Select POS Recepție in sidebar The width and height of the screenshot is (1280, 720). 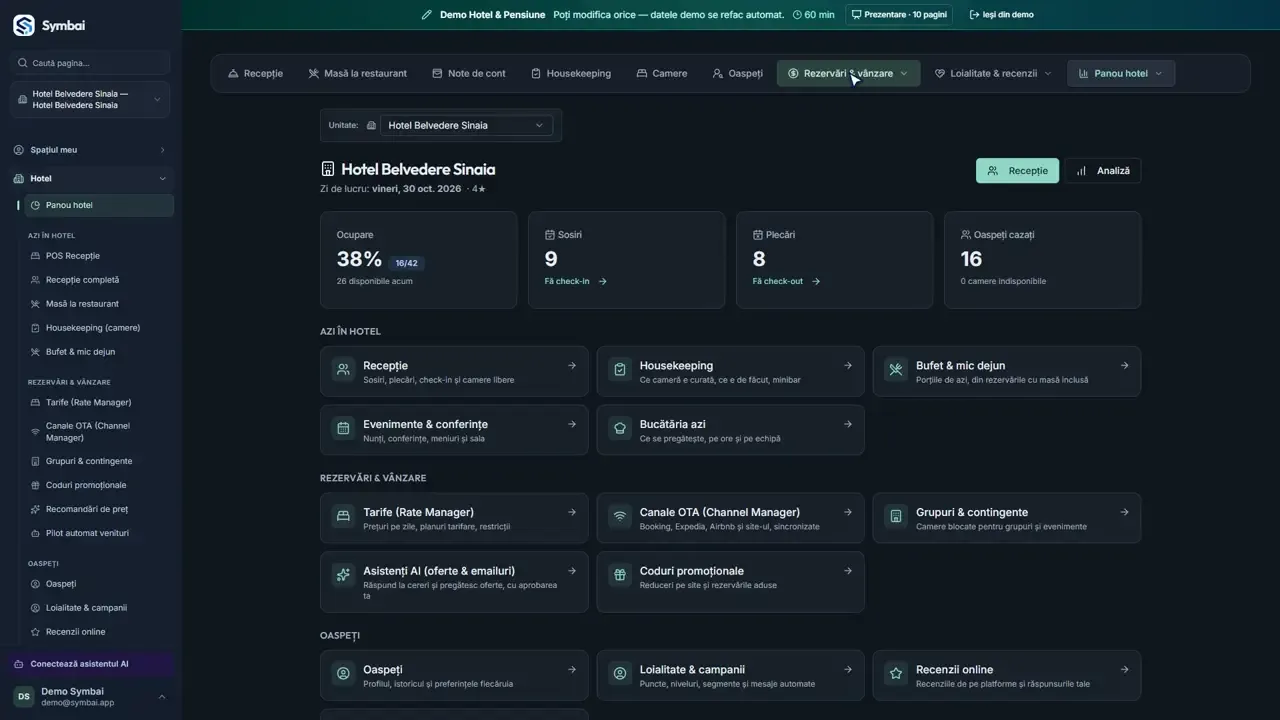[x=98, y=256]
